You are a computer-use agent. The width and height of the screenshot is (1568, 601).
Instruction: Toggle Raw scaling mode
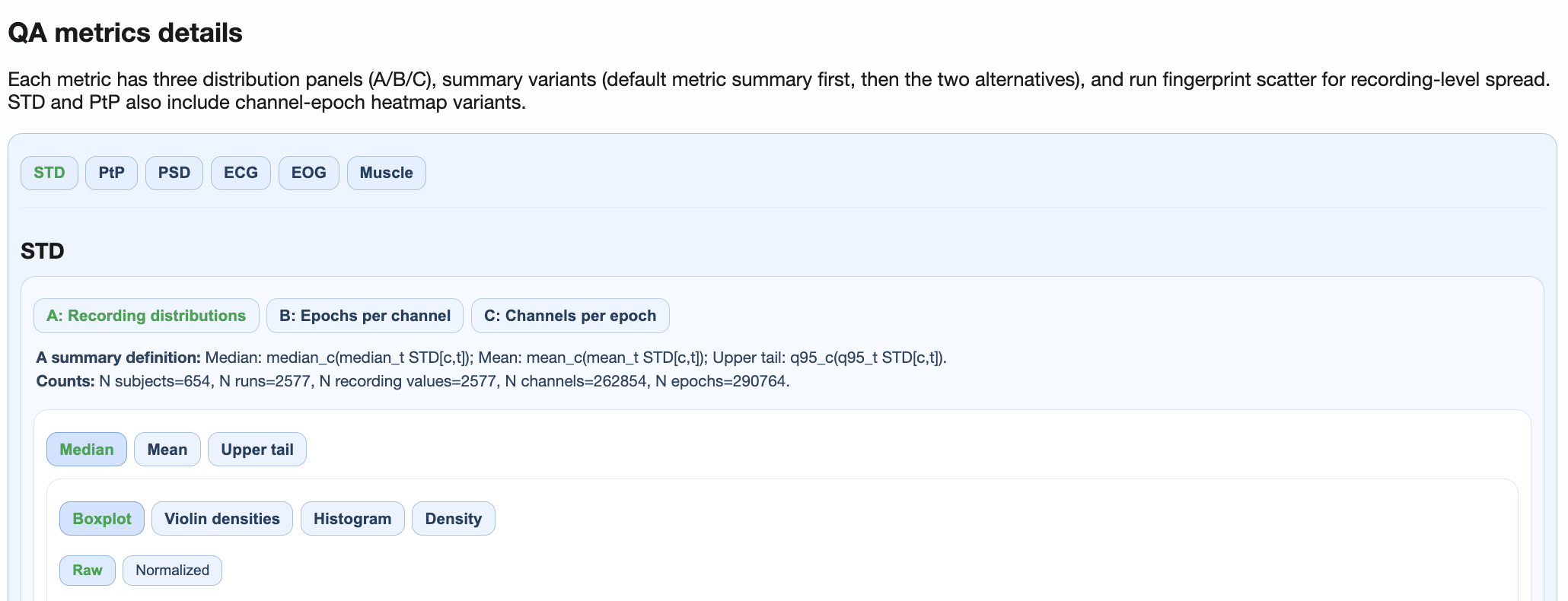88,571
